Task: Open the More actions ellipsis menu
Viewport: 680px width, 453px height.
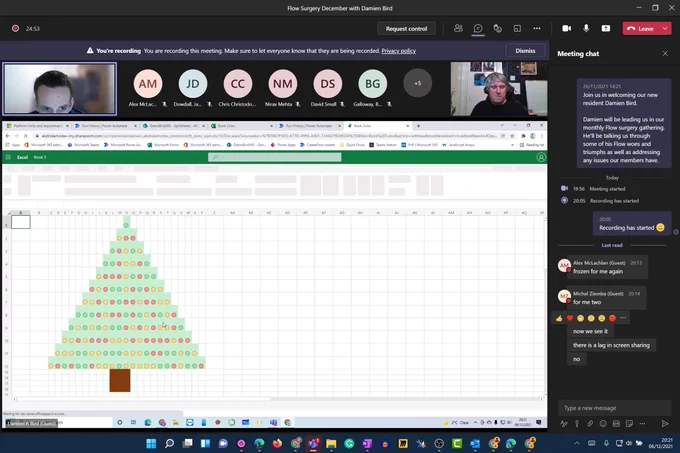Action: 537,29
